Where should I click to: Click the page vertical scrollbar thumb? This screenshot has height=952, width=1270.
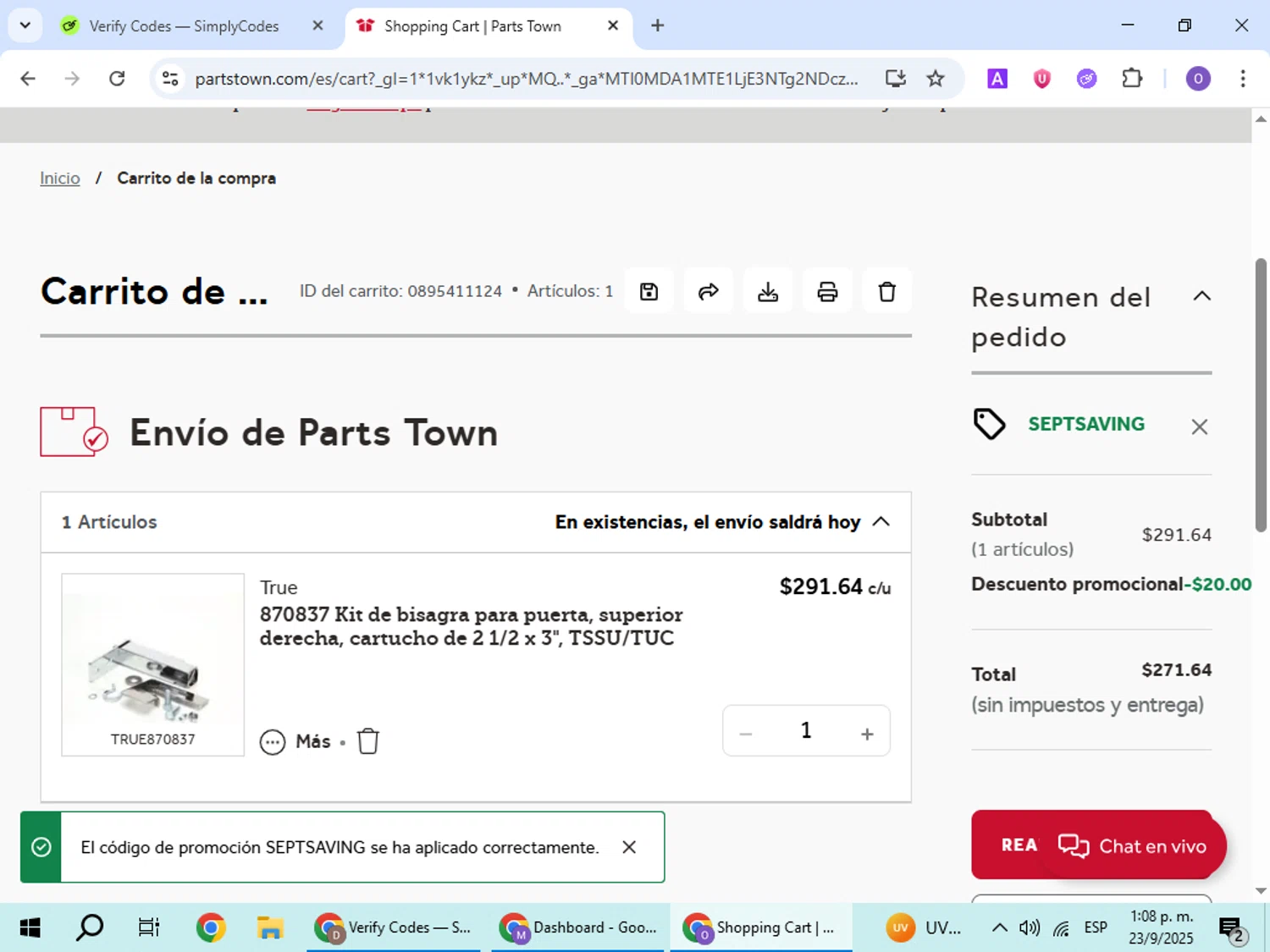[x=1261, y=395]
